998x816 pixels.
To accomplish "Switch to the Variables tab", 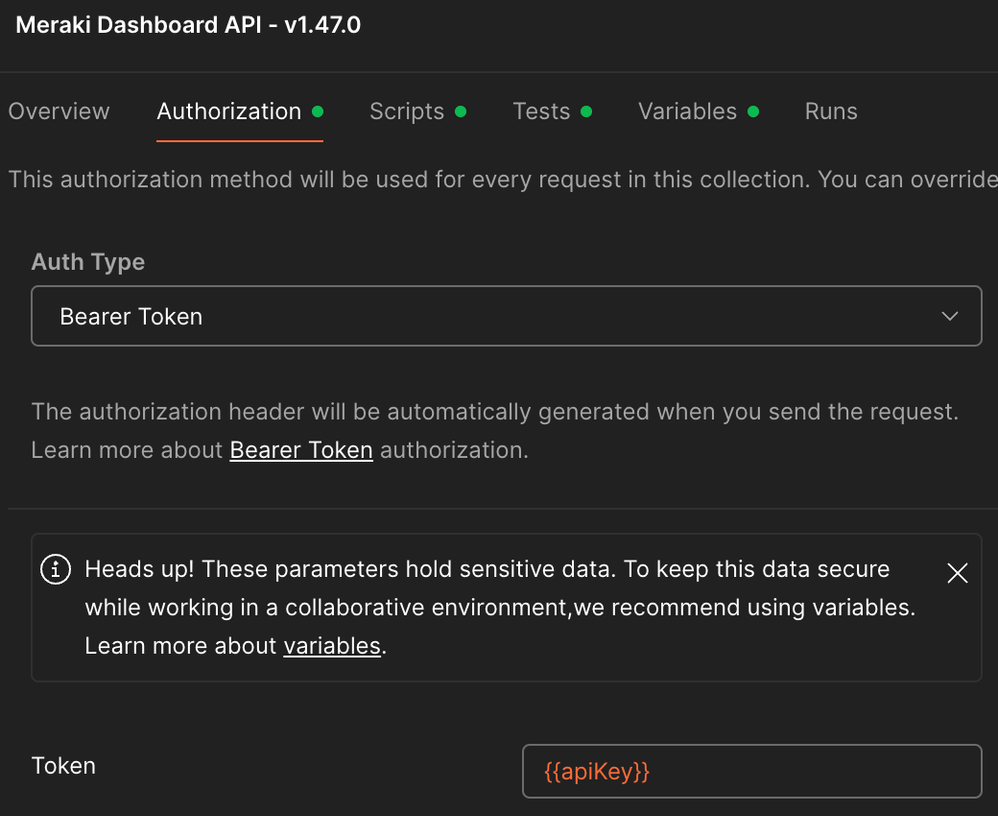I will (x=688, y=111).
